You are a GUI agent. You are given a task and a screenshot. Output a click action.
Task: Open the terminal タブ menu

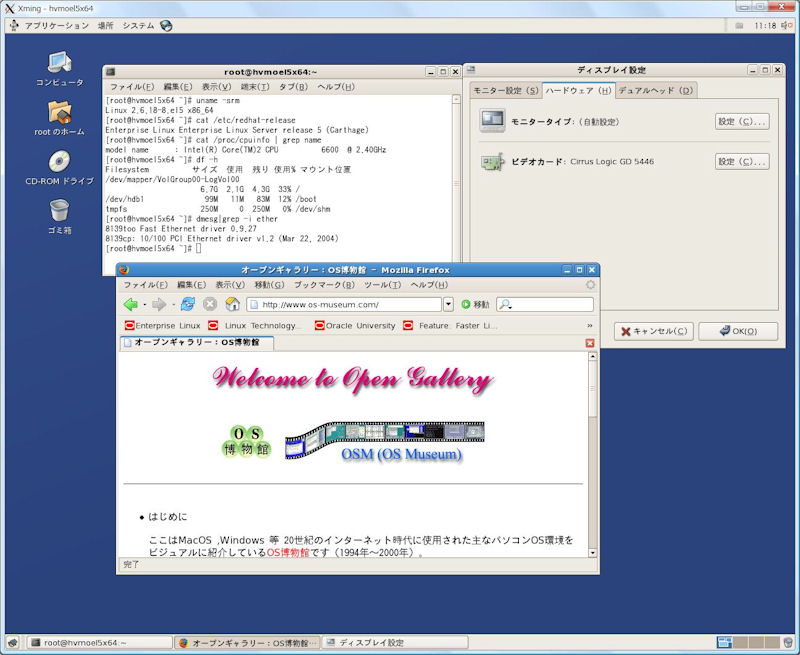tap(292, 87)
